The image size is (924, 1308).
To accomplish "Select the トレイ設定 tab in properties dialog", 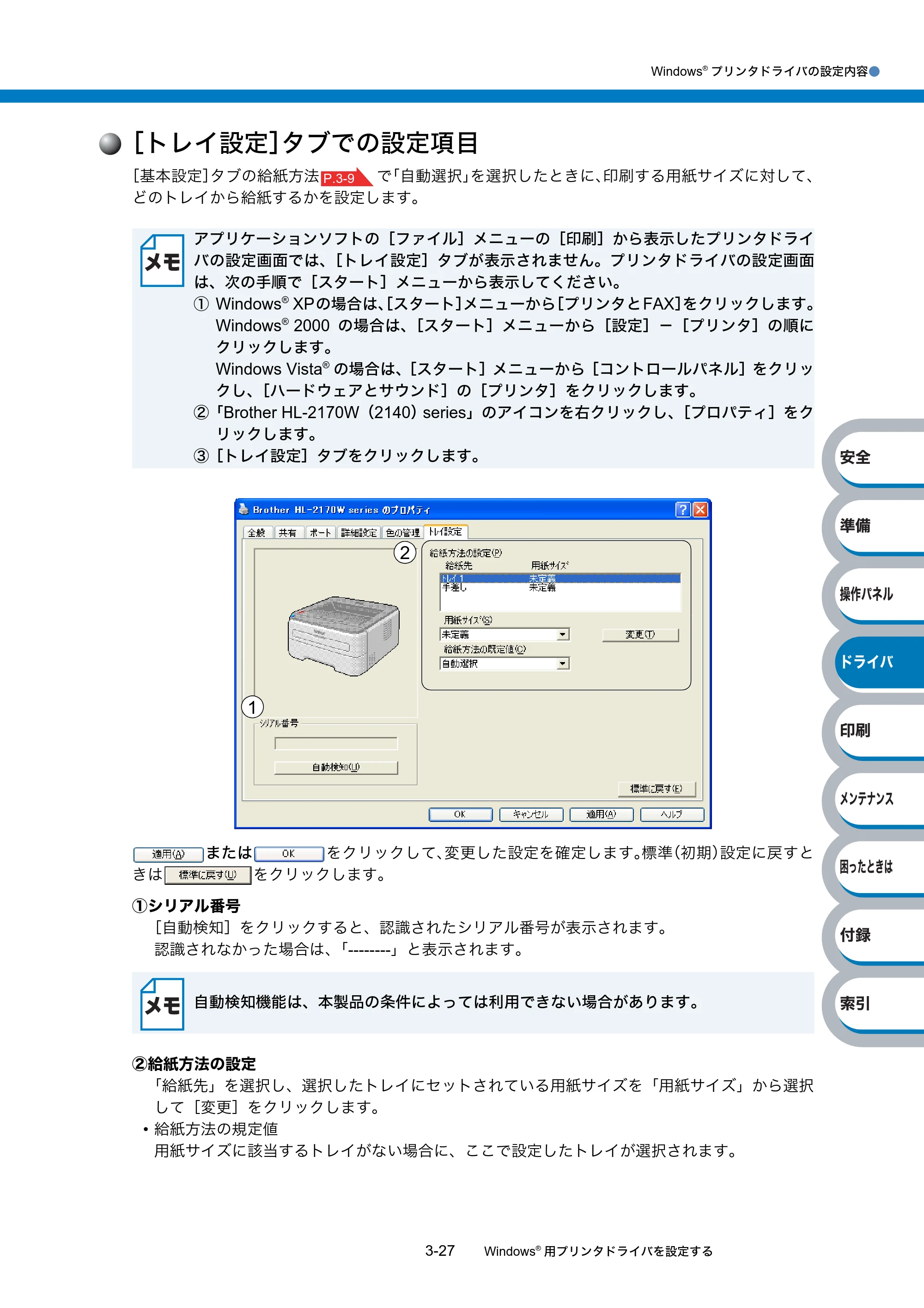I will [x=446, y=531].
